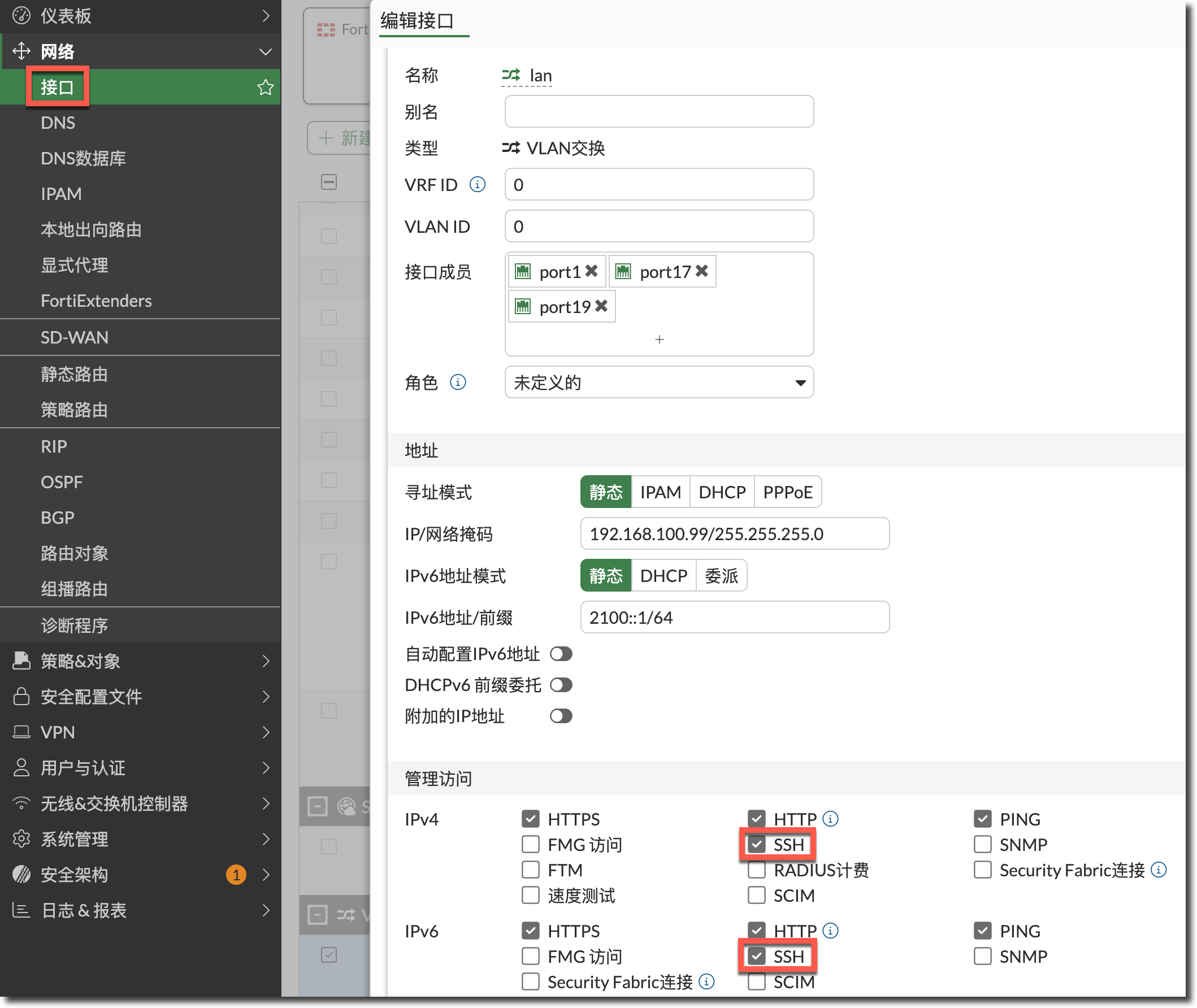Click the 安全配置文件 lock icon

21,696
